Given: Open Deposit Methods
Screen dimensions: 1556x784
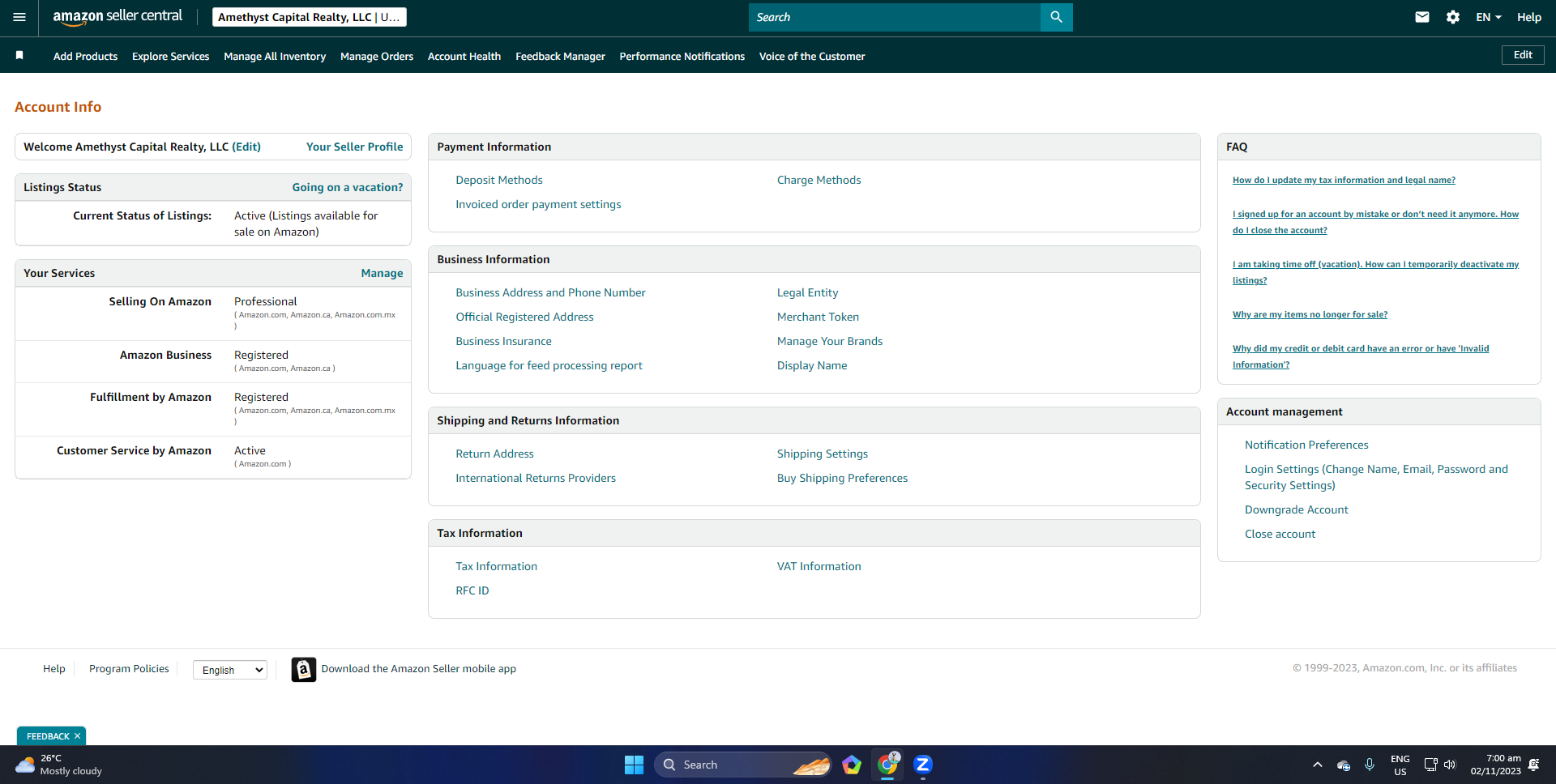Looking at the screenshot, I should [499, 180].
